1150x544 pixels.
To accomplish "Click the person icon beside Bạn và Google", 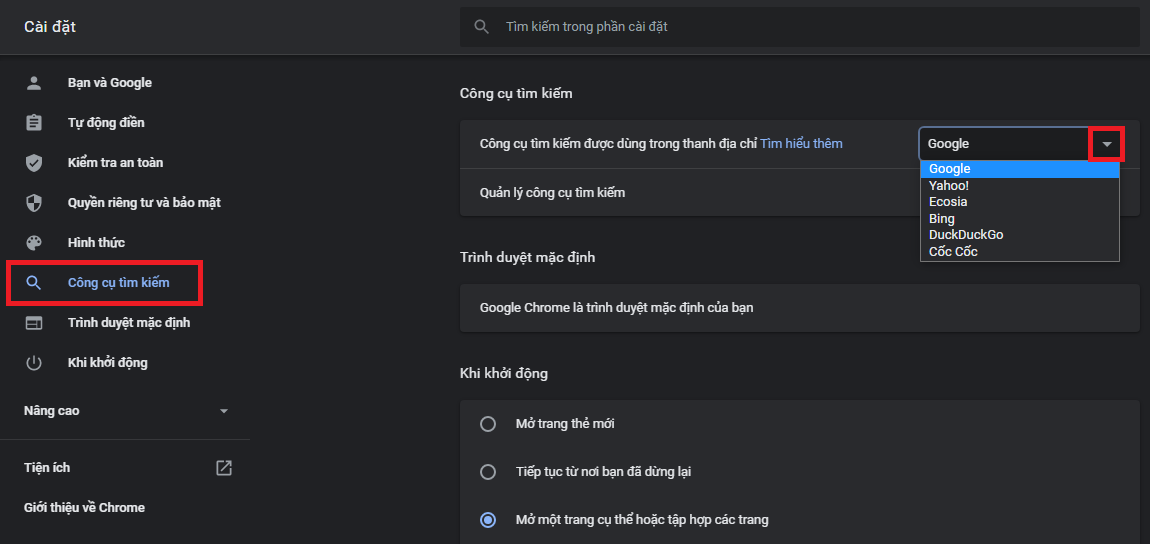I will [x=34, y=83].
